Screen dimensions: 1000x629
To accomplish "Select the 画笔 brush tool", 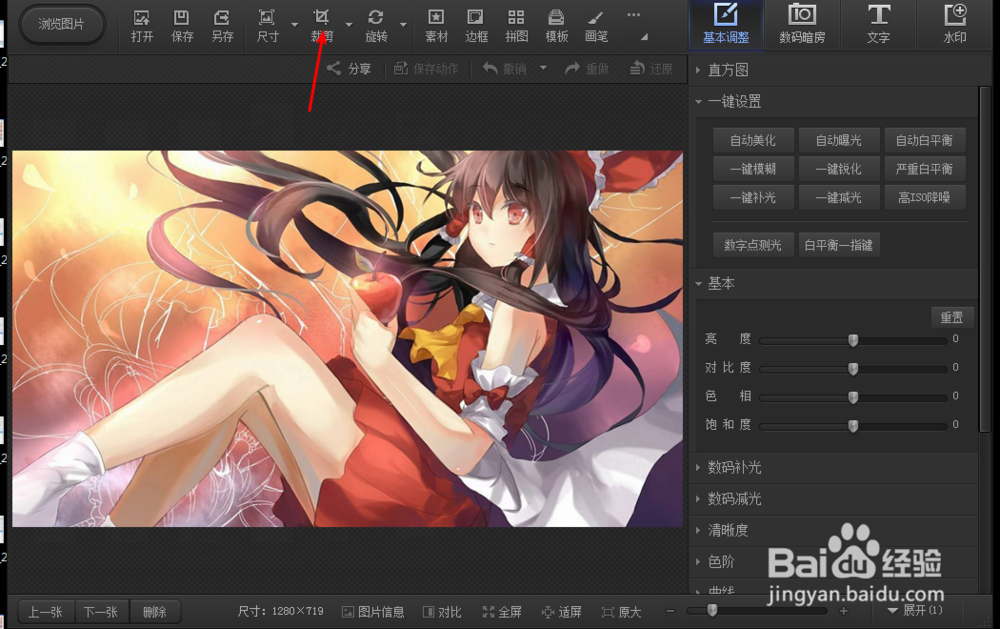I will (x=596, y=26).
